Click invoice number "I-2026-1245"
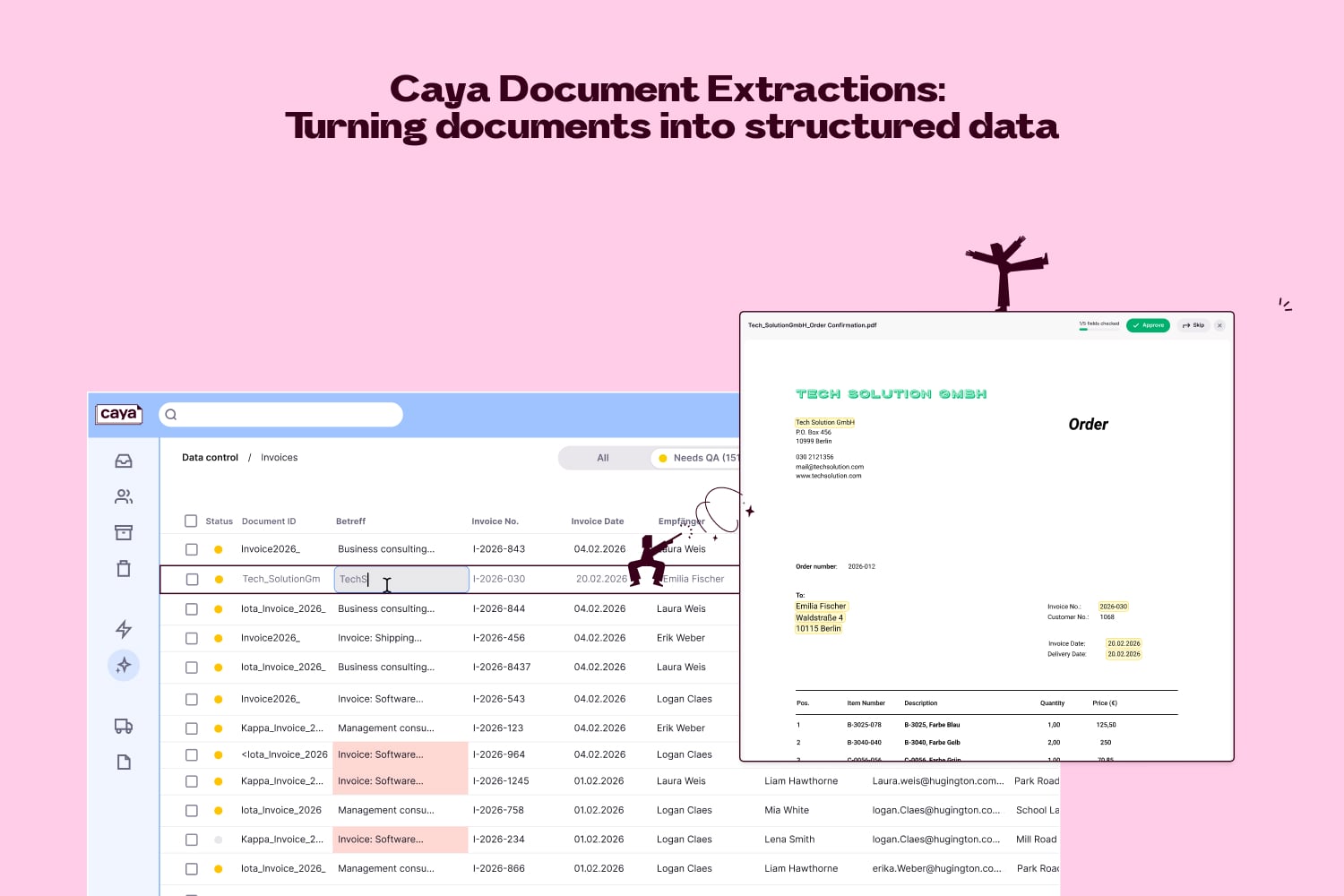The height and width of the screenshot is (896, 1344). (x=501, y=781)
